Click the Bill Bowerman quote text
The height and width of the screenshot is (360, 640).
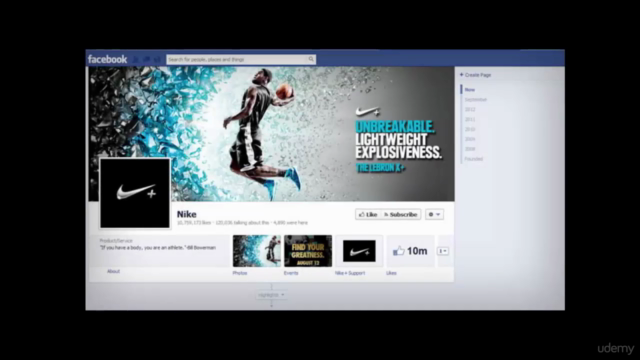point(158,248)
